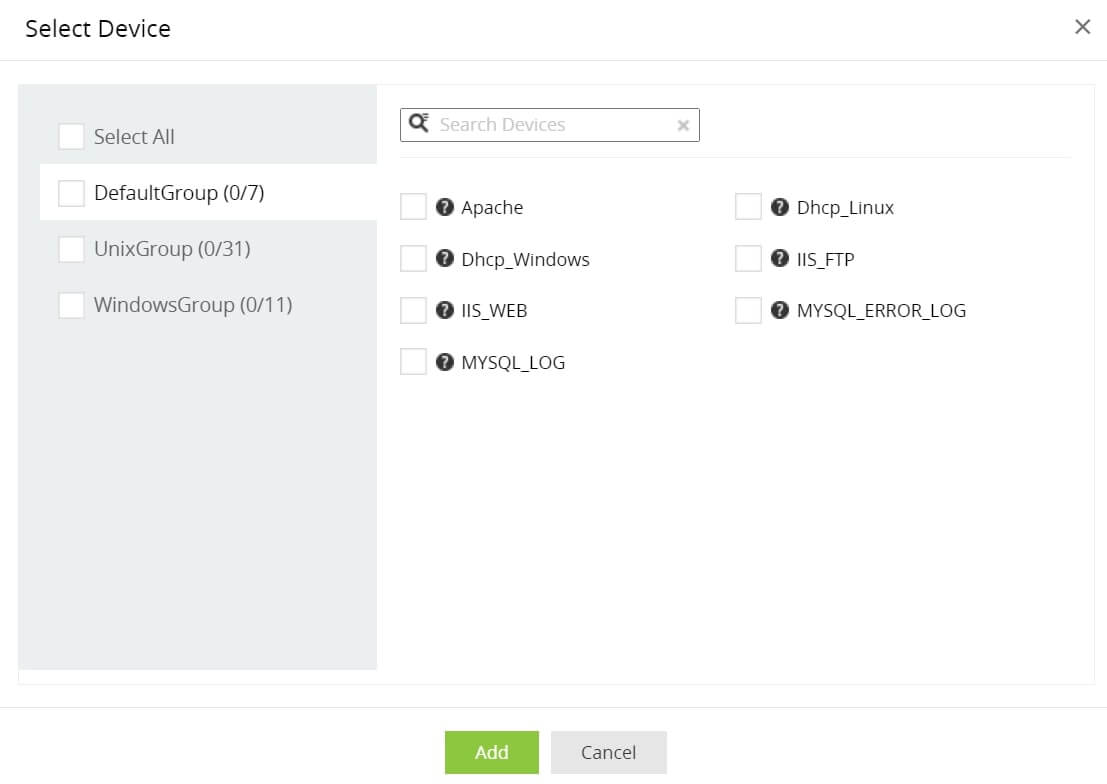Open the UnixGroup (0/31) device group
This screenshot has height=784, width=1107.
(x=172, y=249)
